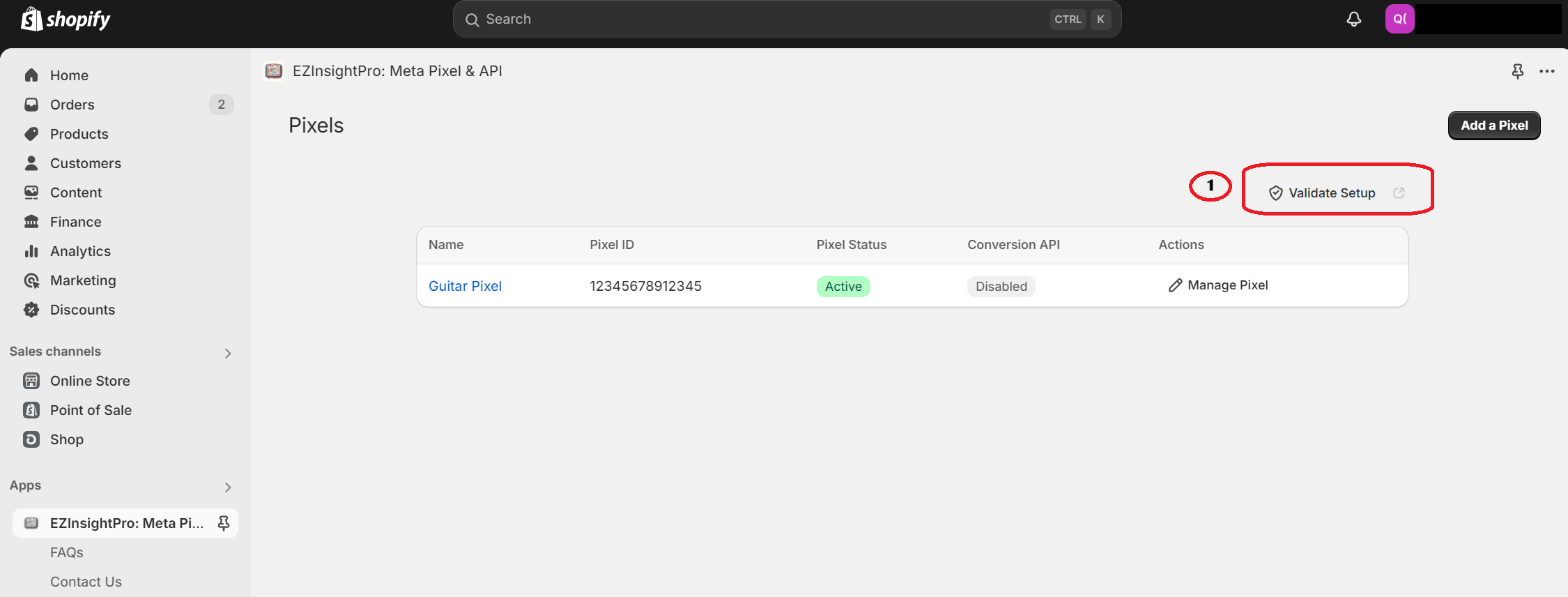Click the Home sidebar icon
The width and height of the screenshot is (1568, 597).
pos(31,75)
